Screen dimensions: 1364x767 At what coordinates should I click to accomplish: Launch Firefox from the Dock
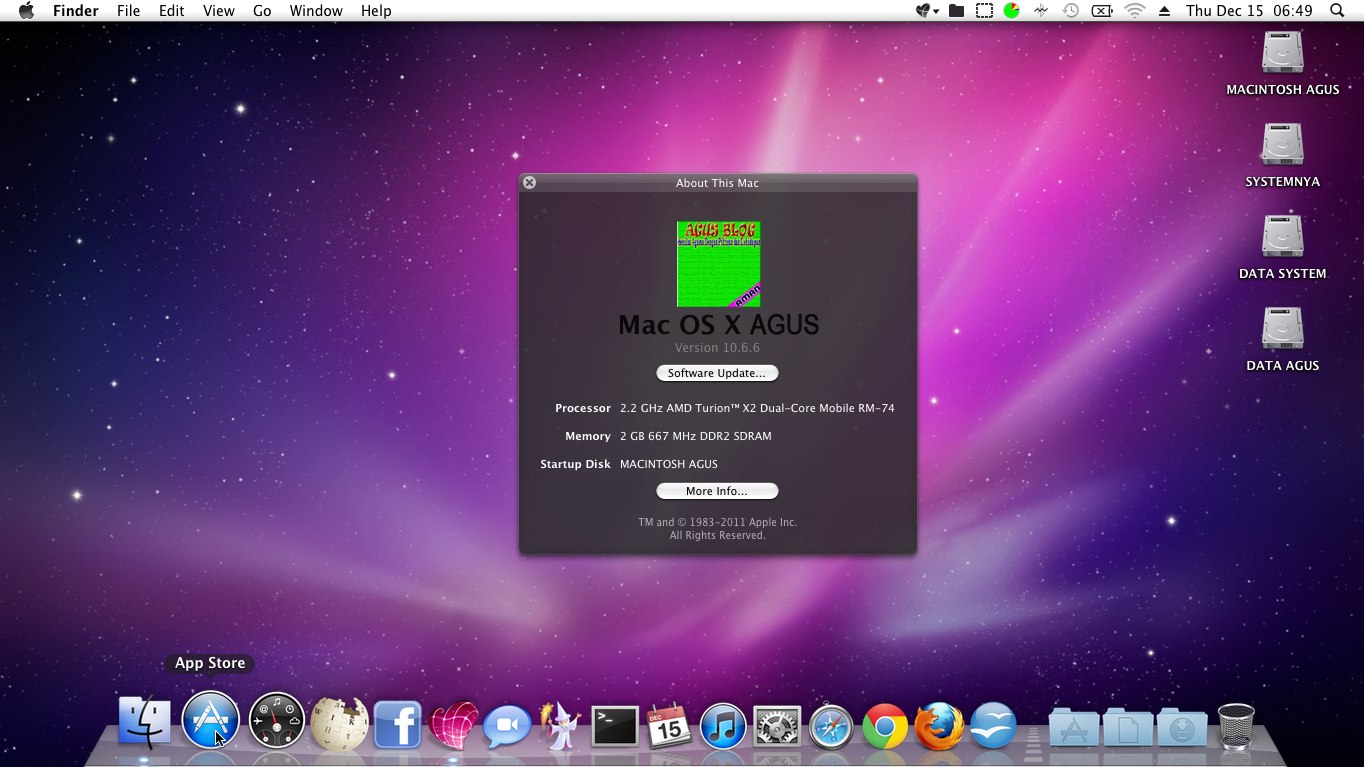pos(939,725)
